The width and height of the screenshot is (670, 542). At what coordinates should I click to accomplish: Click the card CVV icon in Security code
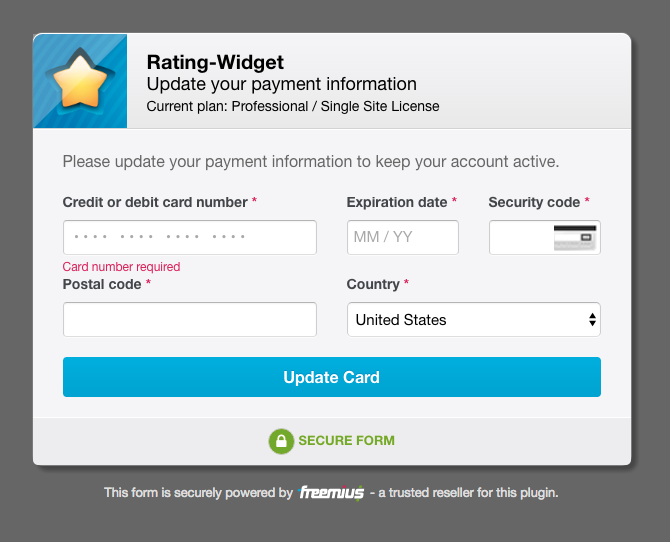click(x=575, y=237)
